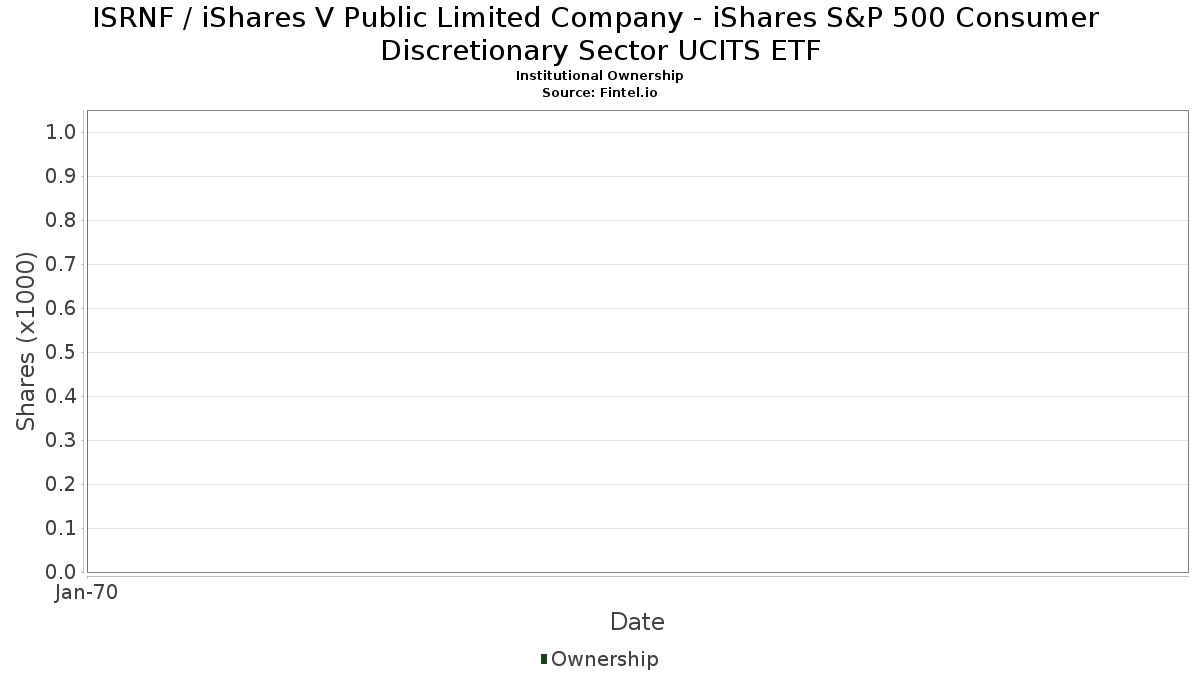The width and height of the screenshot is (1200, 675).
Task: Click the green Ownership legend color swatch
Action: (x=544, y=658)
